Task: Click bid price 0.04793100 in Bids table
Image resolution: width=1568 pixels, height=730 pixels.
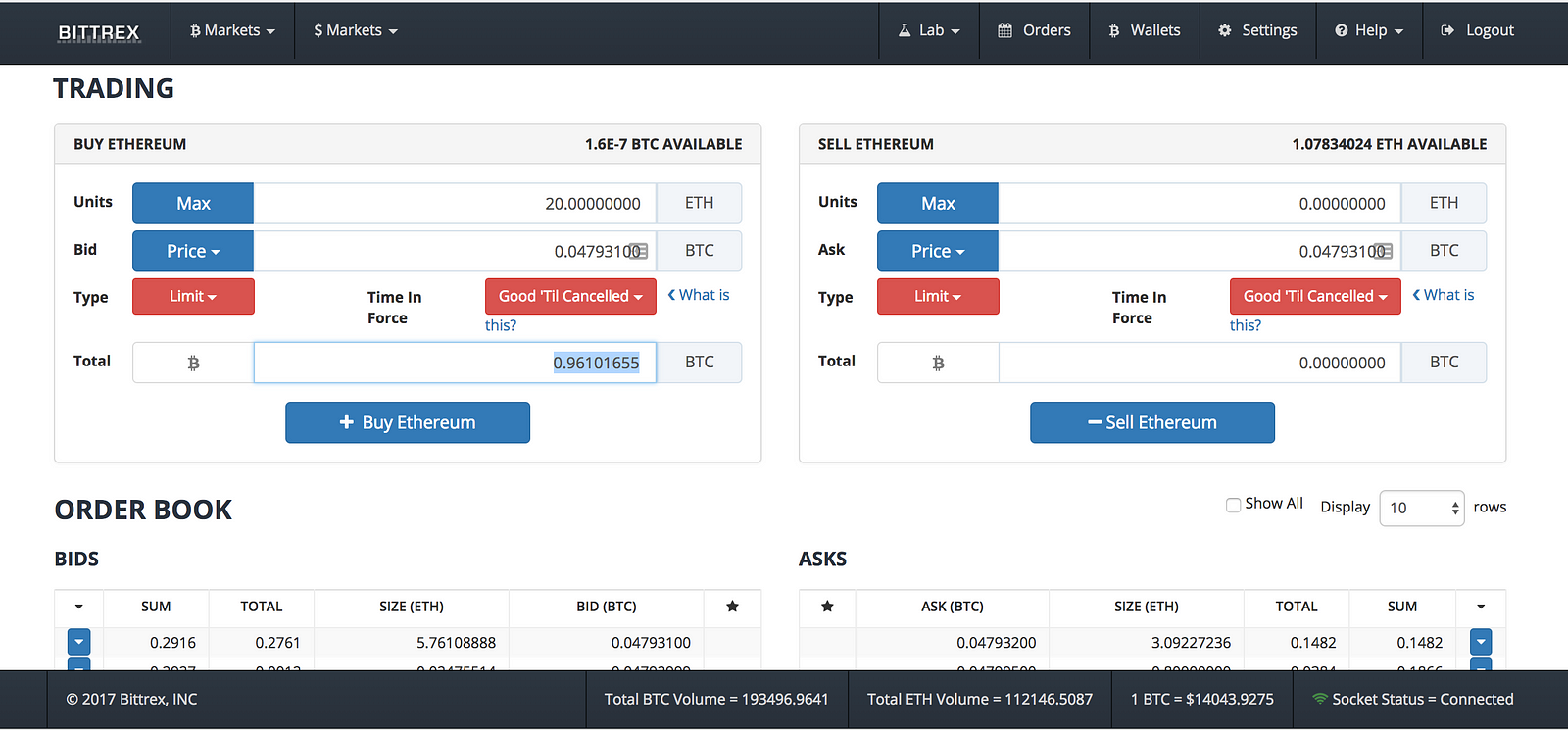Action: pyautogui.click(x=651, y=643)
